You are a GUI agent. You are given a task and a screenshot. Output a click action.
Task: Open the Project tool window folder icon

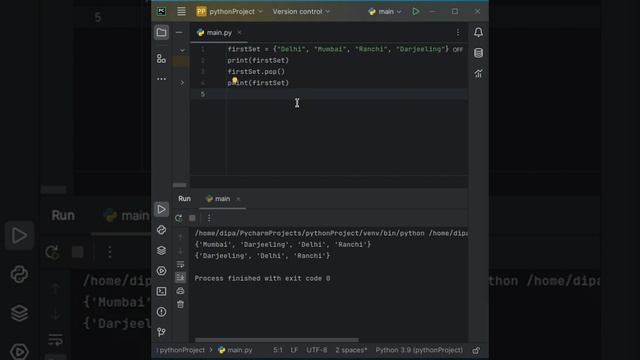161,32
